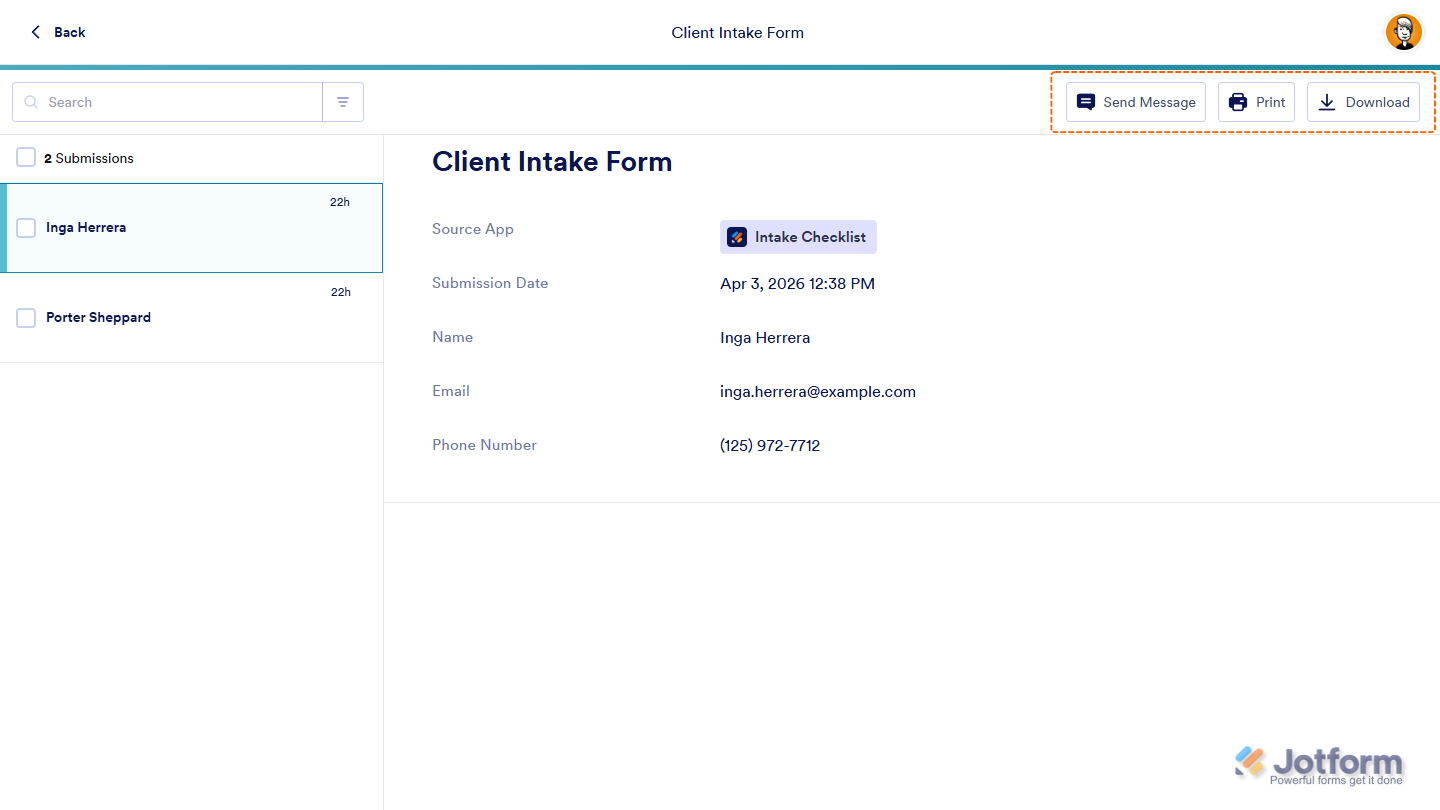Open the user avatar in the top corner

pyautogui.click(x=1403, y=31)
